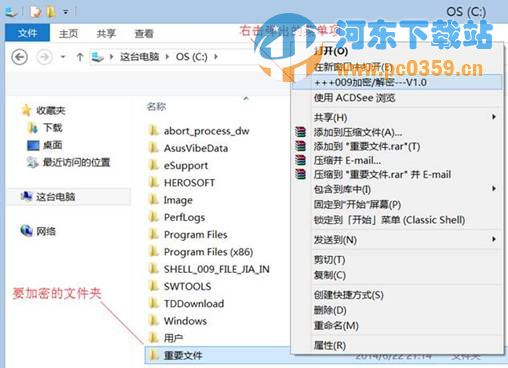The height and width of the screenshot is (368, 508).
Task: Click WinRAR icon beside 压缩并 E-mail
Action: pos(300,160)
